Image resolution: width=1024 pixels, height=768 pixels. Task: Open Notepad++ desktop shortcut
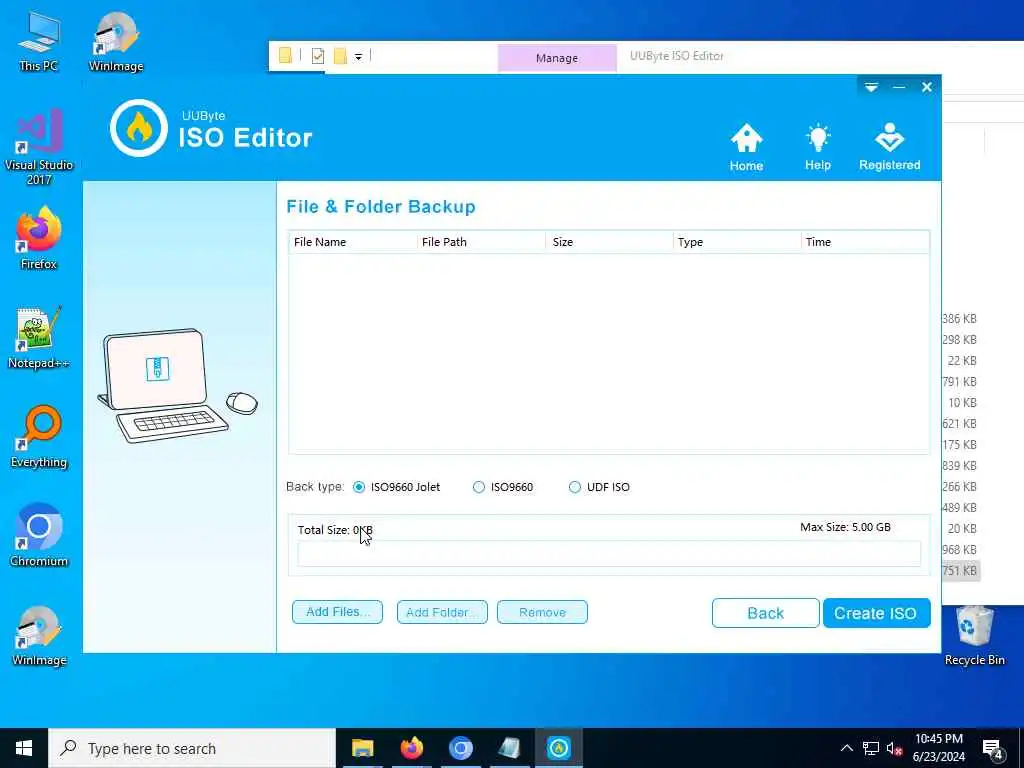click(39, 338)
